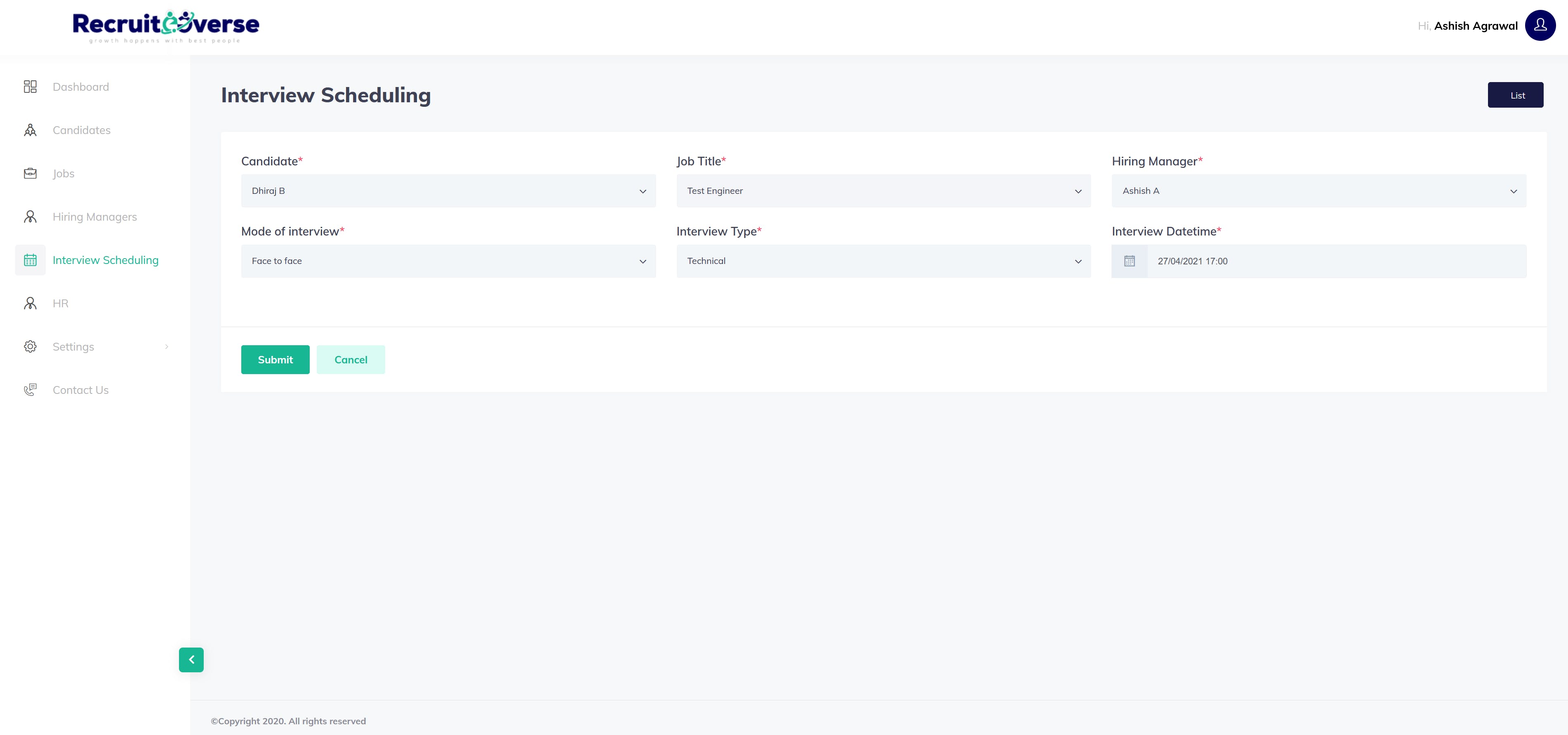The width and height of the screenshot is (1568, 735).
Task: Expand the Settings submenu chevron
Action: pyautogui.click(x=166, y=346)
